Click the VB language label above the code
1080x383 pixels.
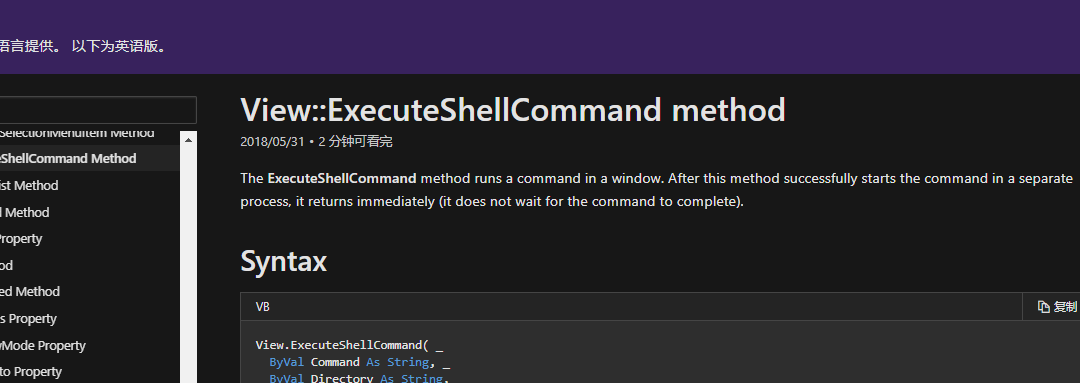(262, 307)
